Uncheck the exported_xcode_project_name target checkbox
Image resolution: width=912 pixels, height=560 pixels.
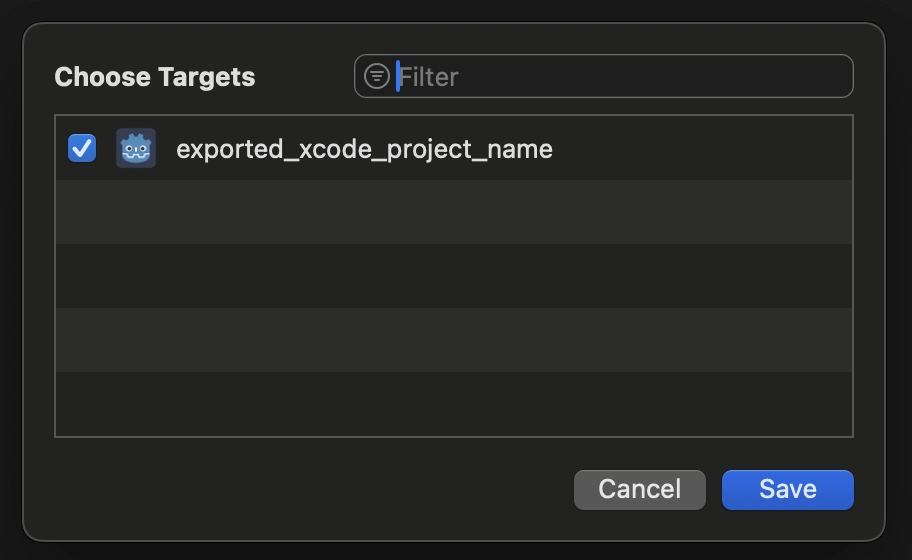click(x=82, y=149)
